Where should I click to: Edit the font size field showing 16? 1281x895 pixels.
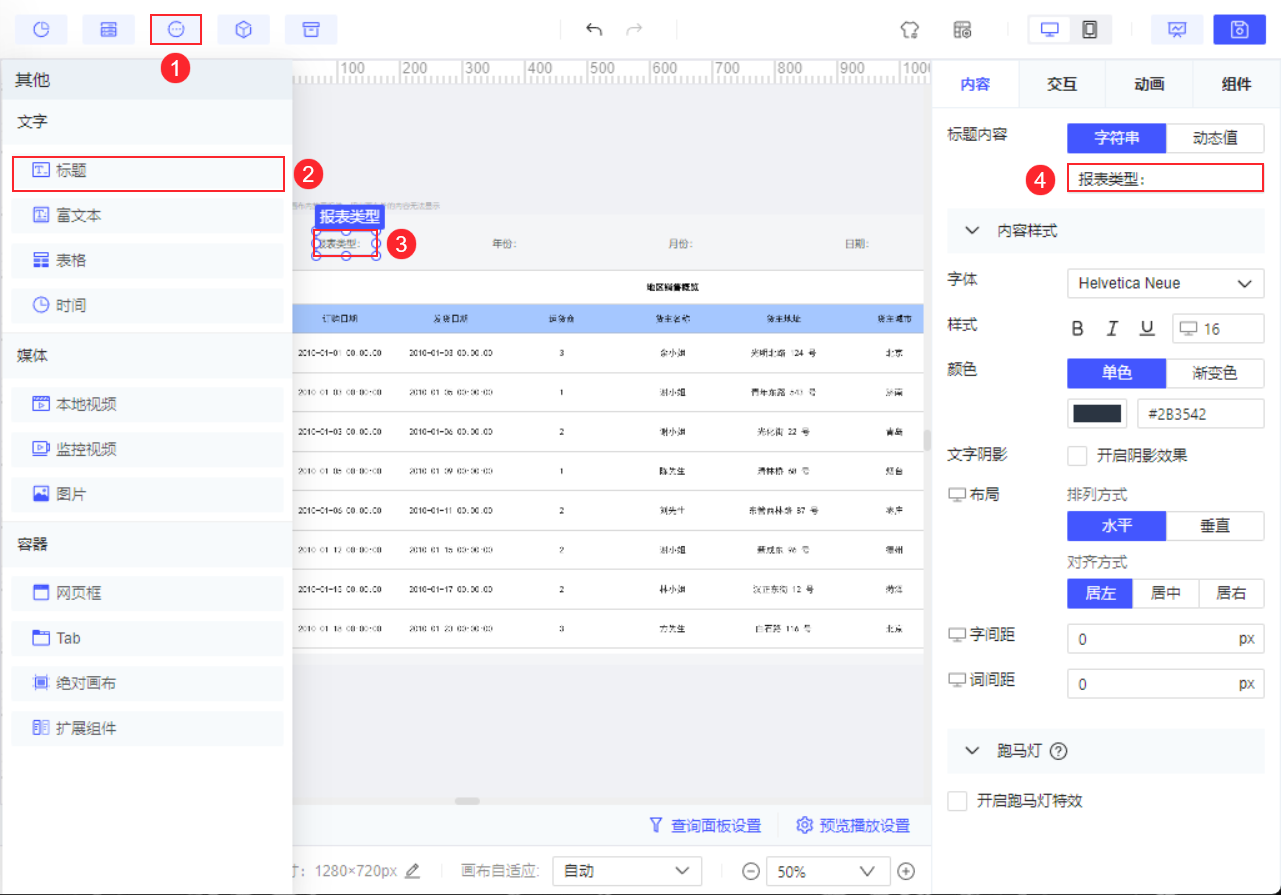point(1218,328)
